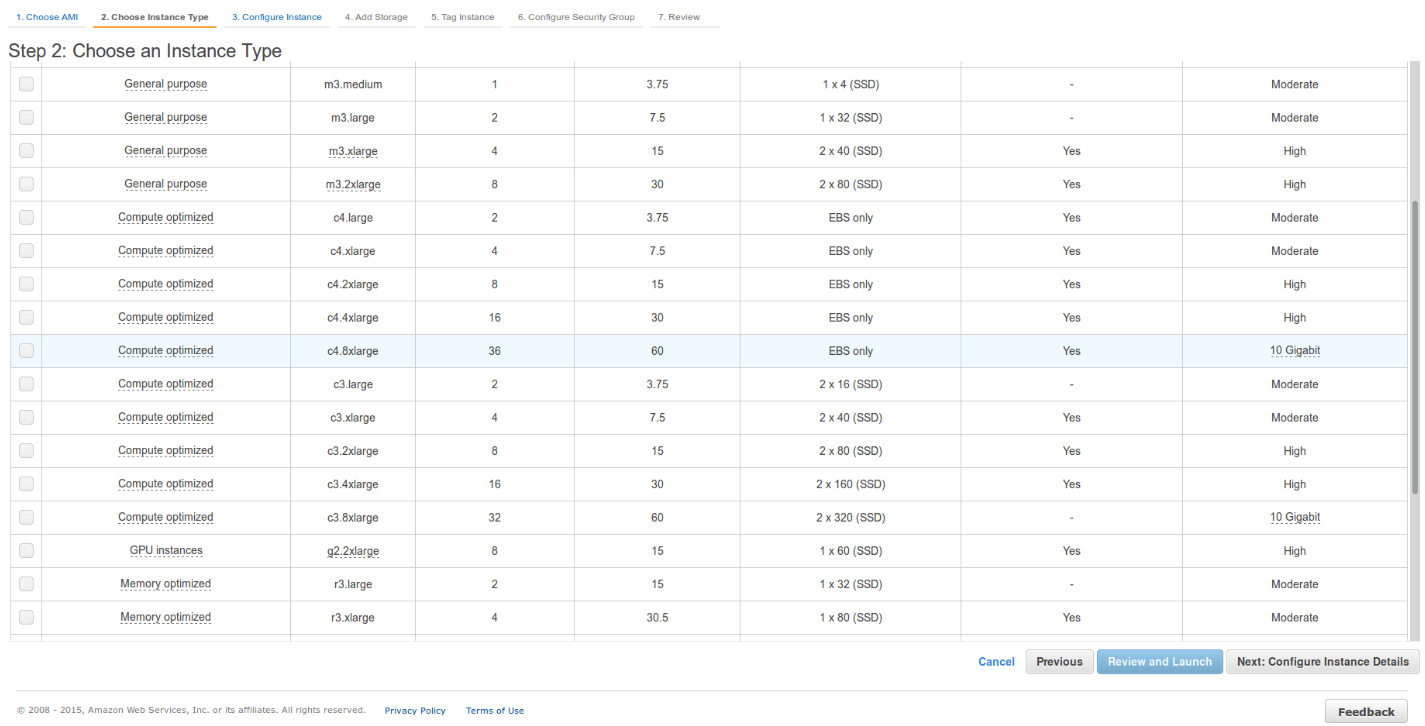Click the 36 vCPU value cell
This screenshot has height=726, width=1425.
click(x=495, y=351)
